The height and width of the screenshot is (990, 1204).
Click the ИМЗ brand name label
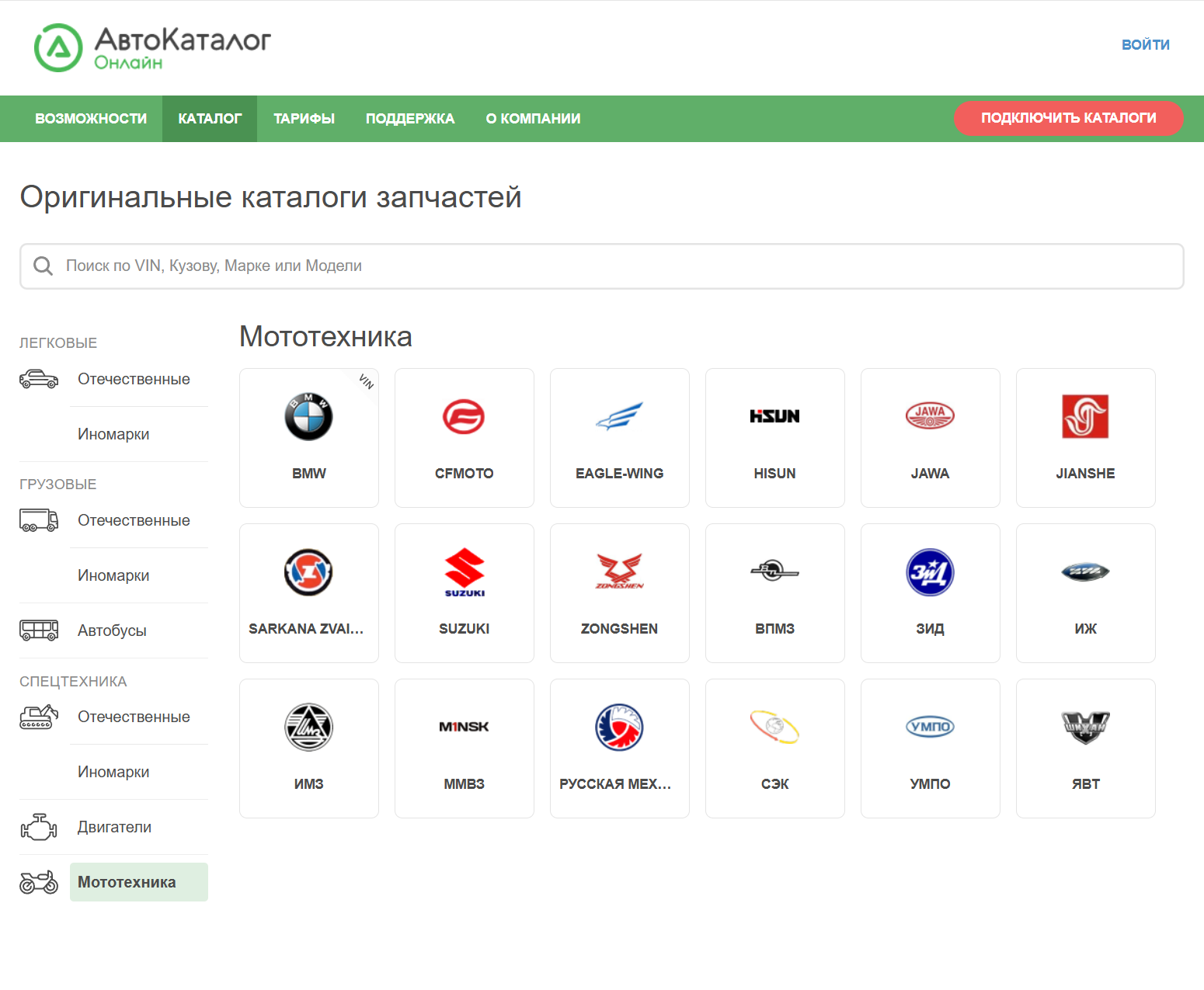[x=309, y=784]
